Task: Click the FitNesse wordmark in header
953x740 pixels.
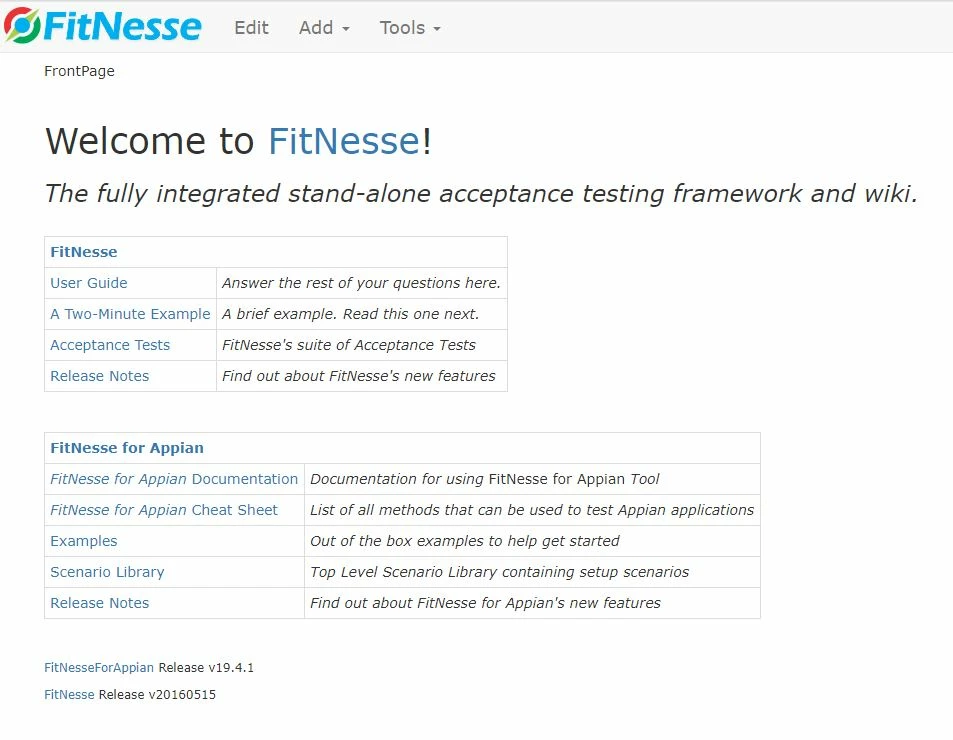Action: pos(122,27)
